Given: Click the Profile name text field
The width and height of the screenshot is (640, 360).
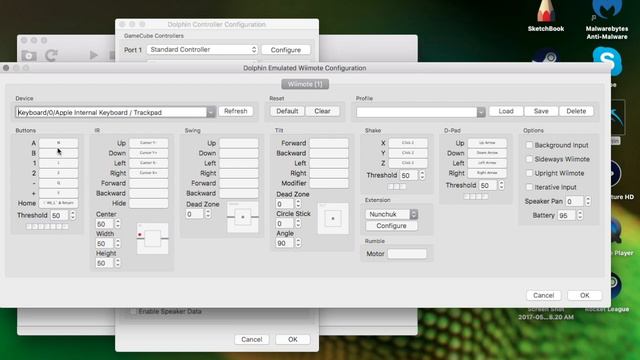Looking at the screenshot, I should coord(417,112).
